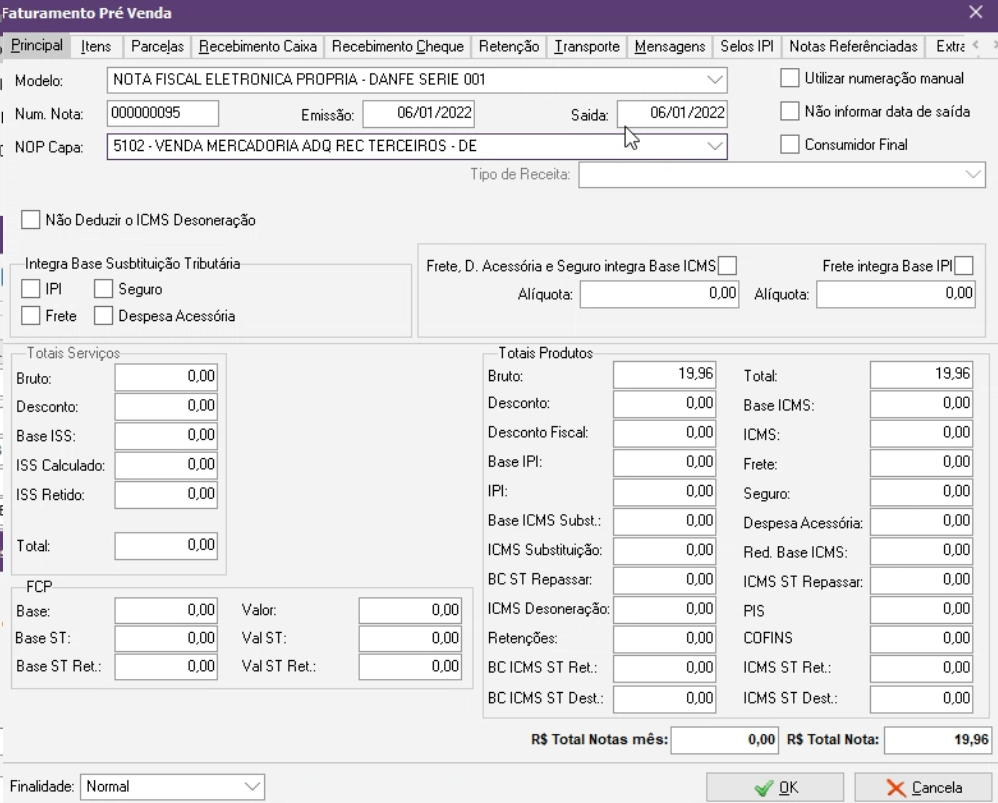Open the NOP Capa dropdown

(x=715, y=146)
